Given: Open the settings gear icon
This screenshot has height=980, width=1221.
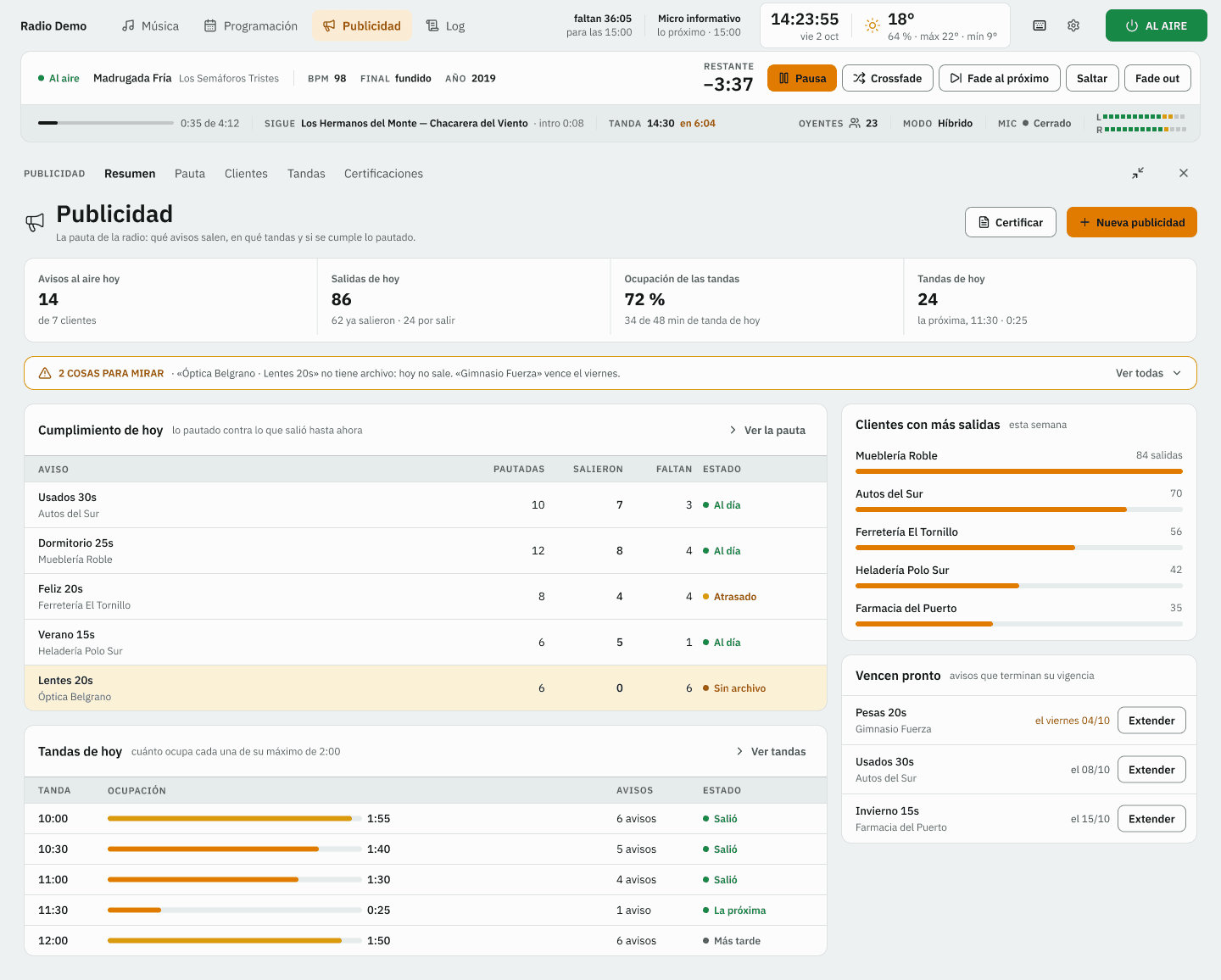Looking at the screenshot, I should pyautogui.click(x=1073, y=25).
